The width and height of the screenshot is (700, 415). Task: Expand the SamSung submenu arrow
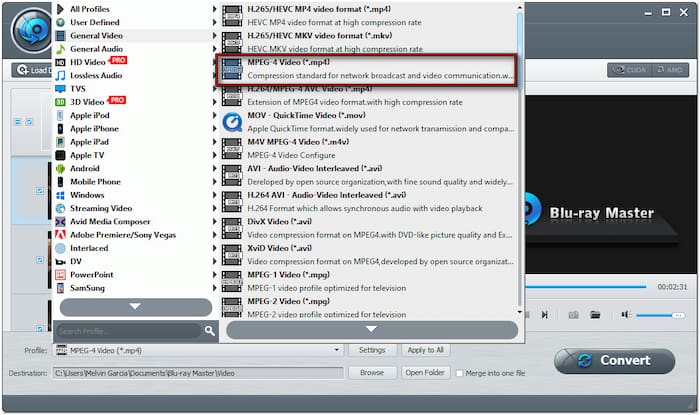214,288
